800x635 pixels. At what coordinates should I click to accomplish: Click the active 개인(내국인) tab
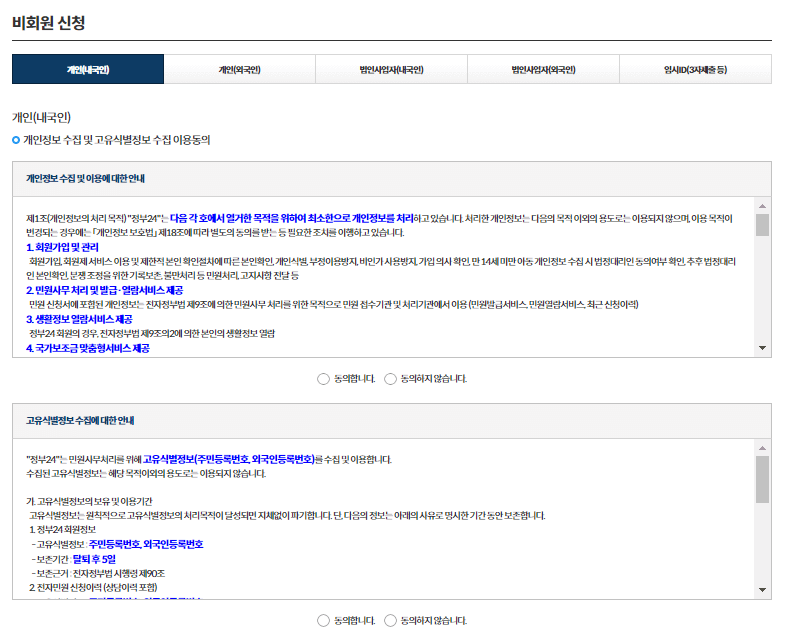88,69
